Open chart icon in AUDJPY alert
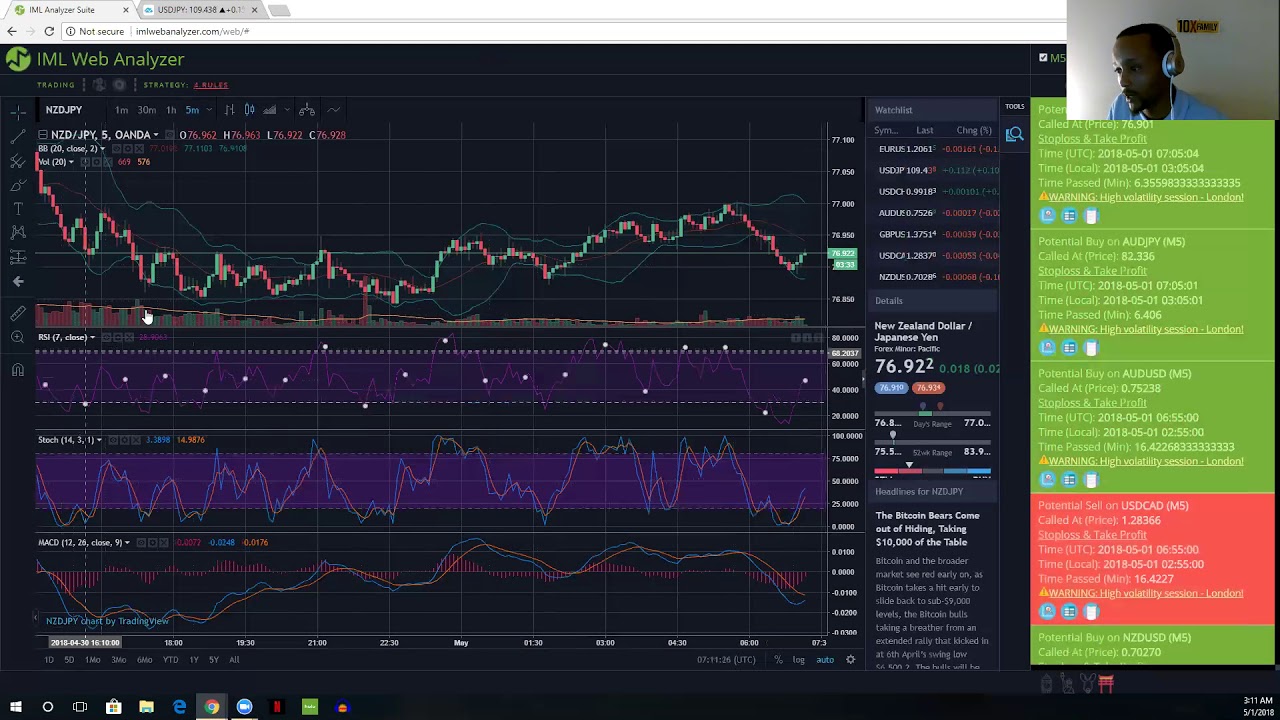 pos(1047,347)
